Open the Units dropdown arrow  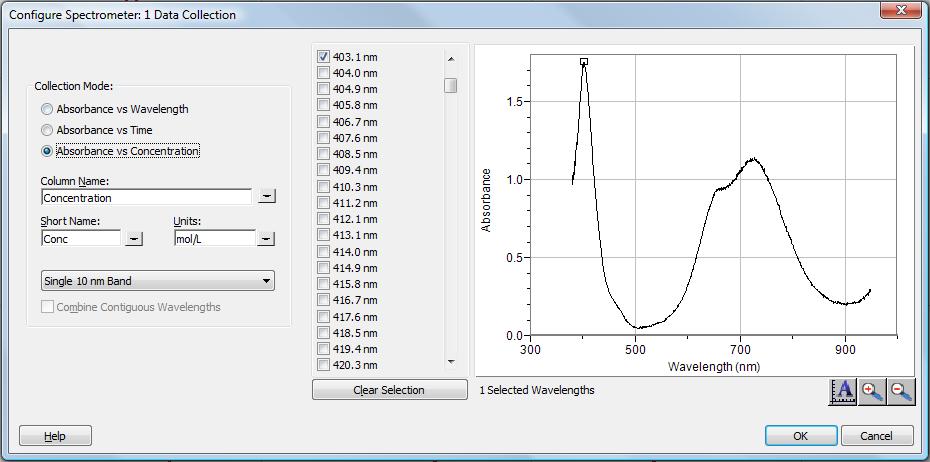[266, 238]
